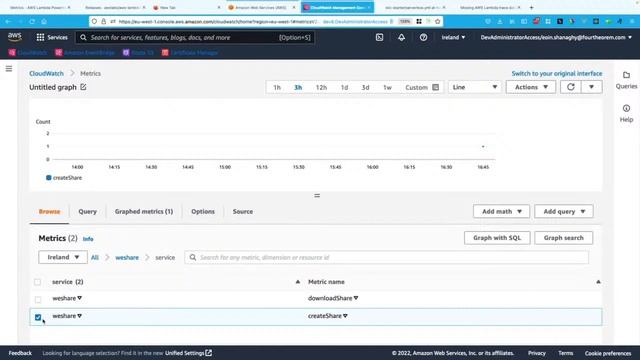Click the Amazon EventBridge favorite shortcut
This screenshot has height=360, width=640.
(x=85, y=53)
